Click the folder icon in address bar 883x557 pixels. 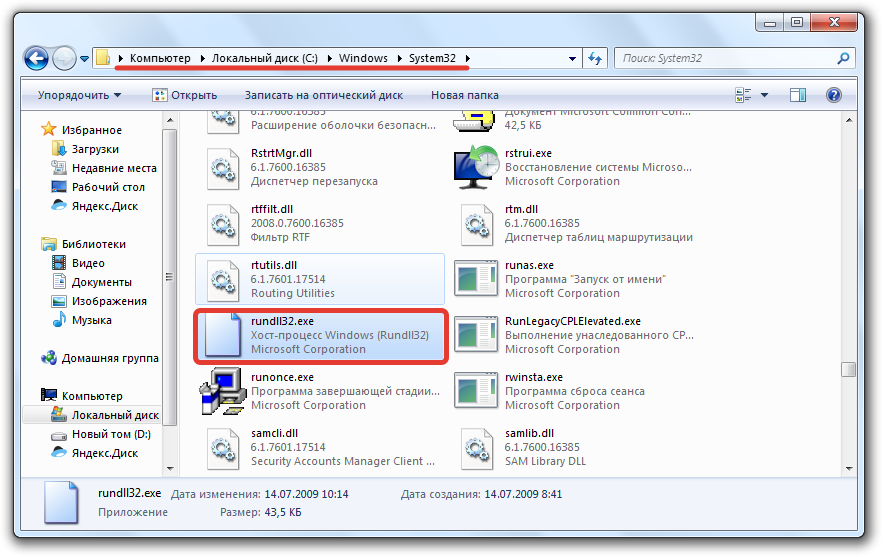pos(103,58)
